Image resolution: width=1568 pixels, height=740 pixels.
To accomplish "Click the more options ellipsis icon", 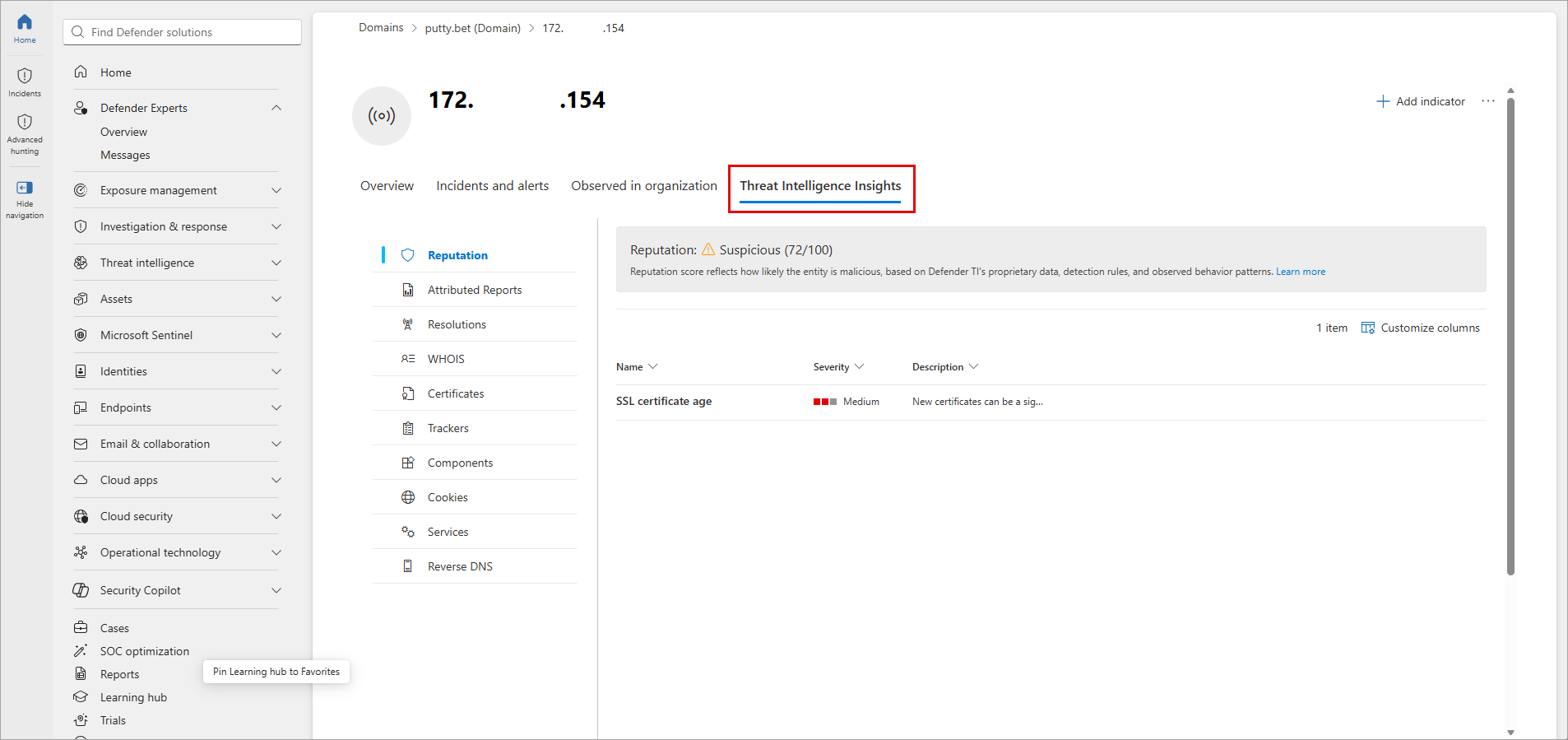I will tap(1488, 101).
